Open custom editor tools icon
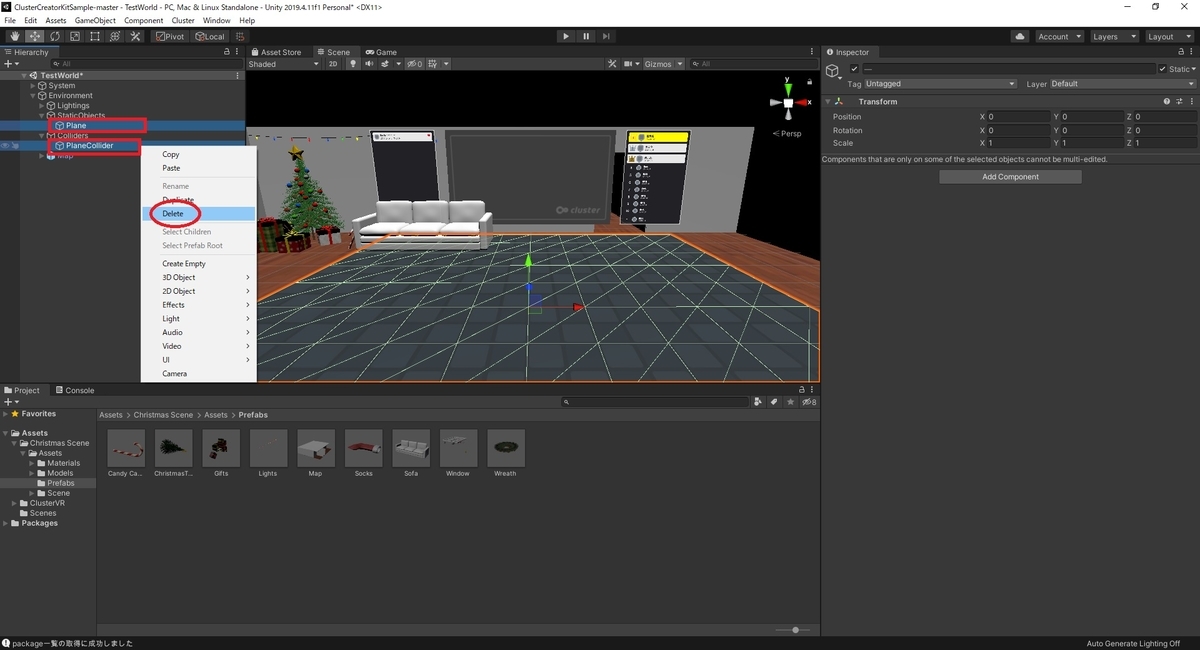Viewport: 1200px width, 650px height. (135, 36)
